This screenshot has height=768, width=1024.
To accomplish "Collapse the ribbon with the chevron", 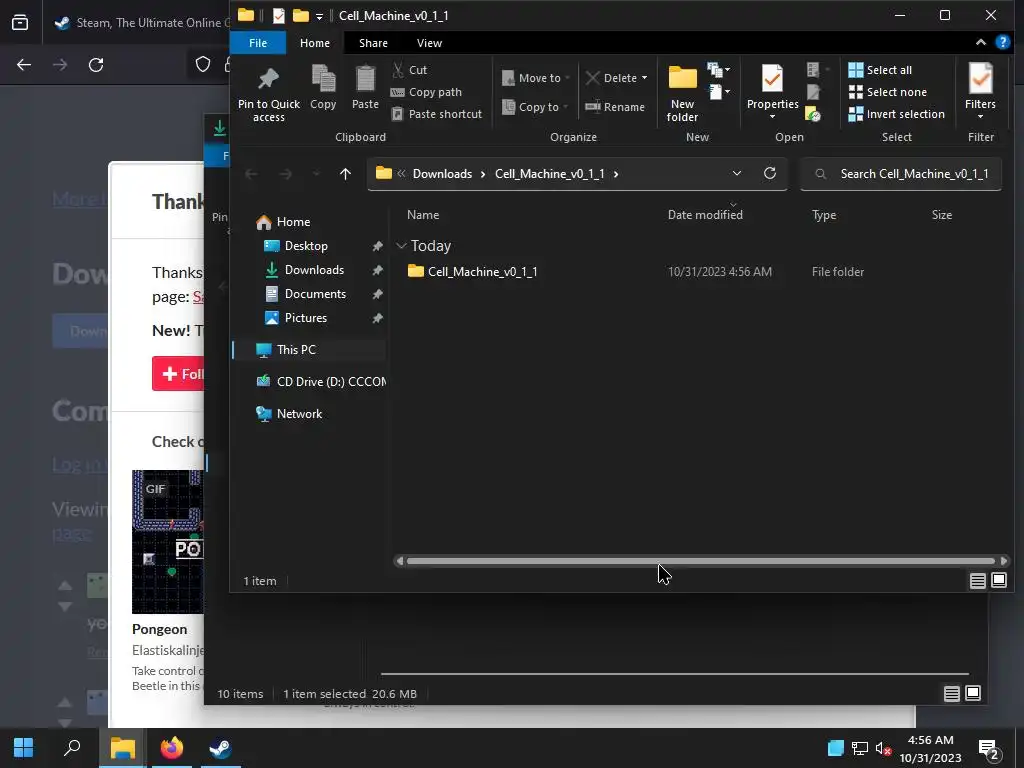I will [981, 42].
